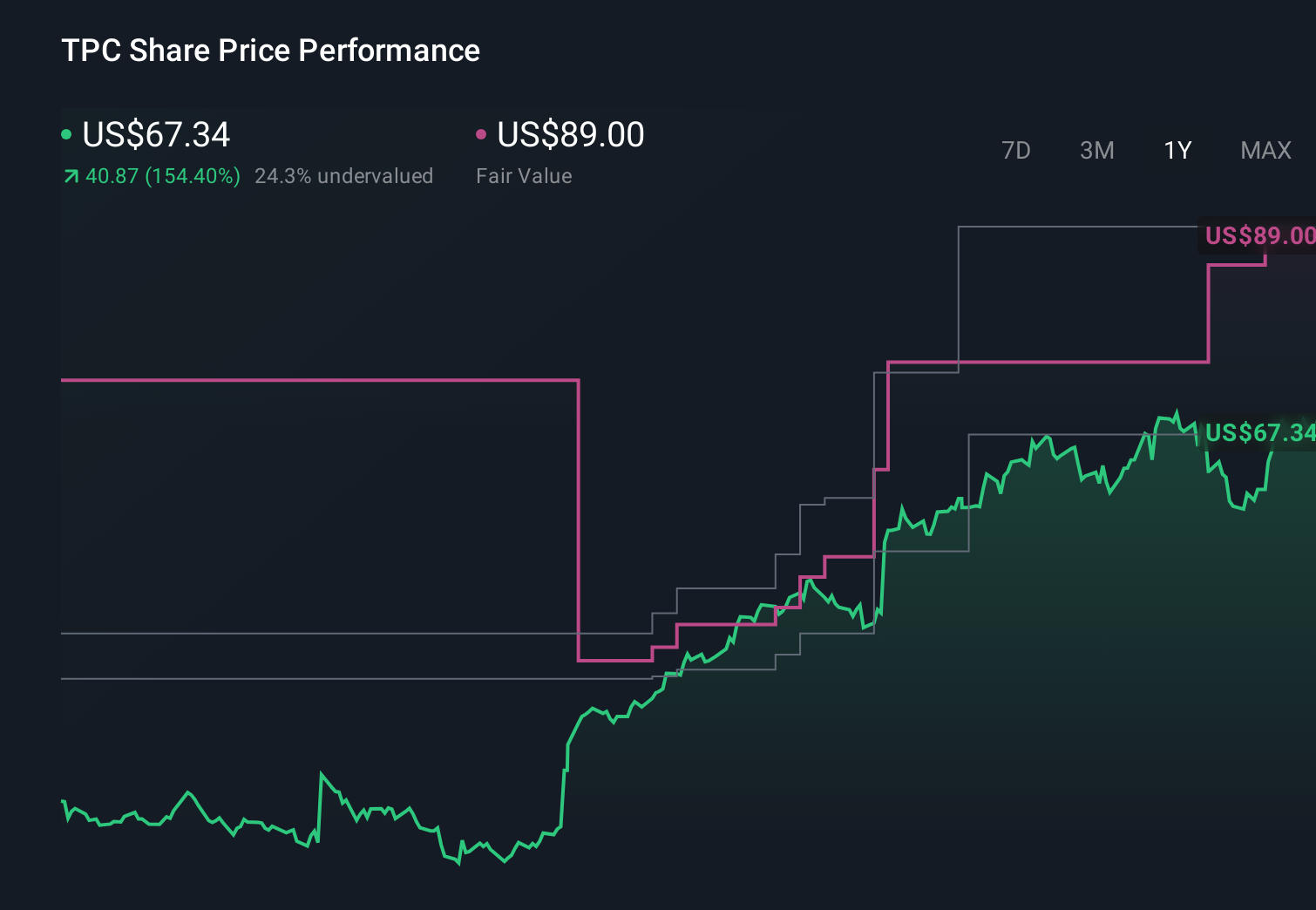This screenshot has width=1316, height=910.
Task: Click the Fair Value label text
Action: pyautogui.click(x=524, y=176)
